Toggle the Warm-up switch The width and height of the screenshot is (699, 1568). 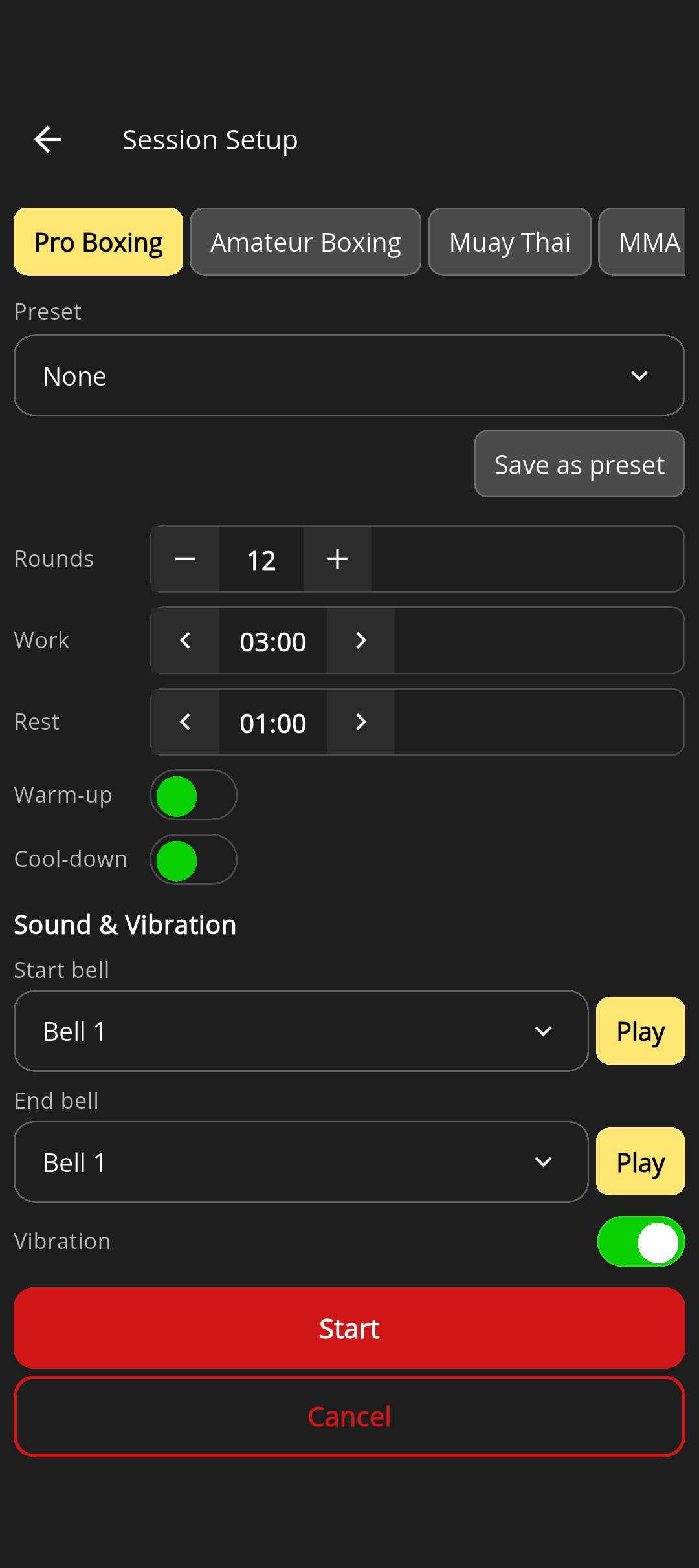tap(194, 795)
